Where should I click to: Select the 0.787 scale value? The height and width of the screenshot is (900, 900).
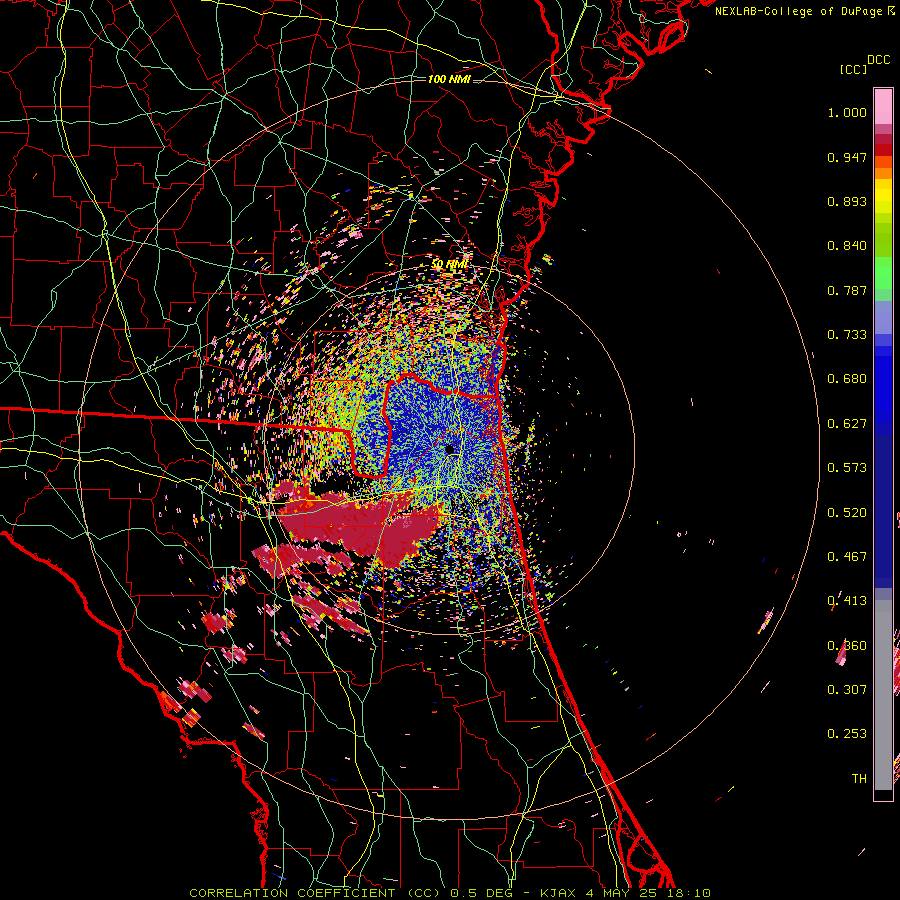point(847,290)
